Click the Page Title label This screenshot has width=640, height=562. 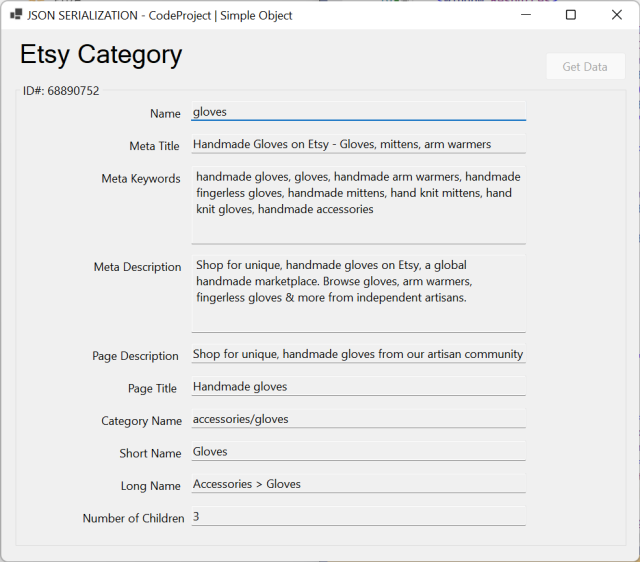(152, 389)
